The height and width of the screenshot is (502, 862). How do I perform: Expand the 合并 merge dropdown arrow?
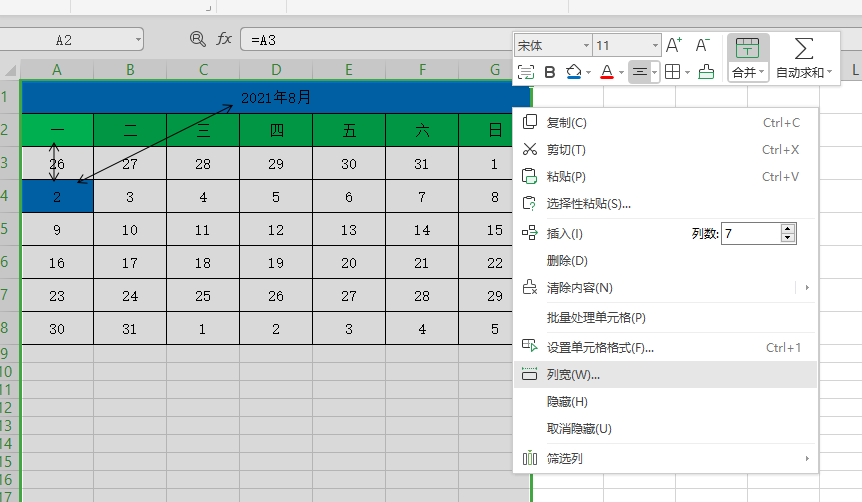tap(761, 72)
